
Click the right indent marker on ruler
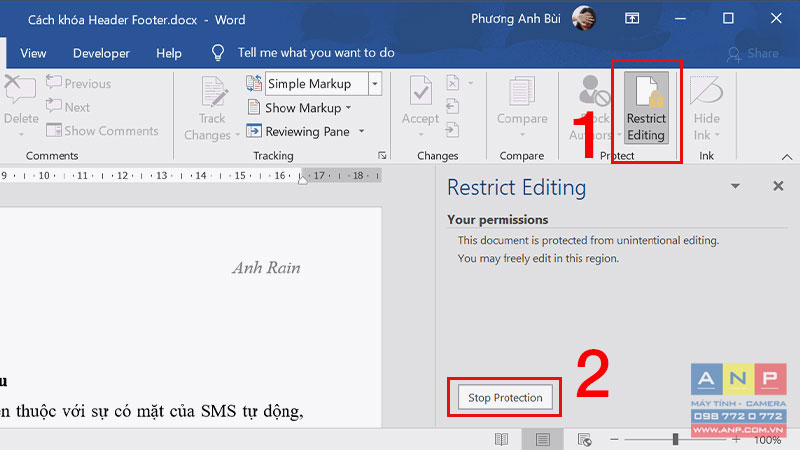coord(303,180)
